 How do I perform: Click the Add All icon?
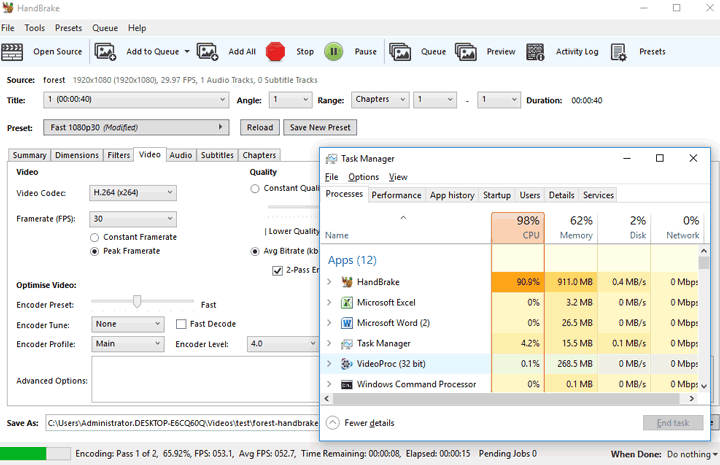207,51
